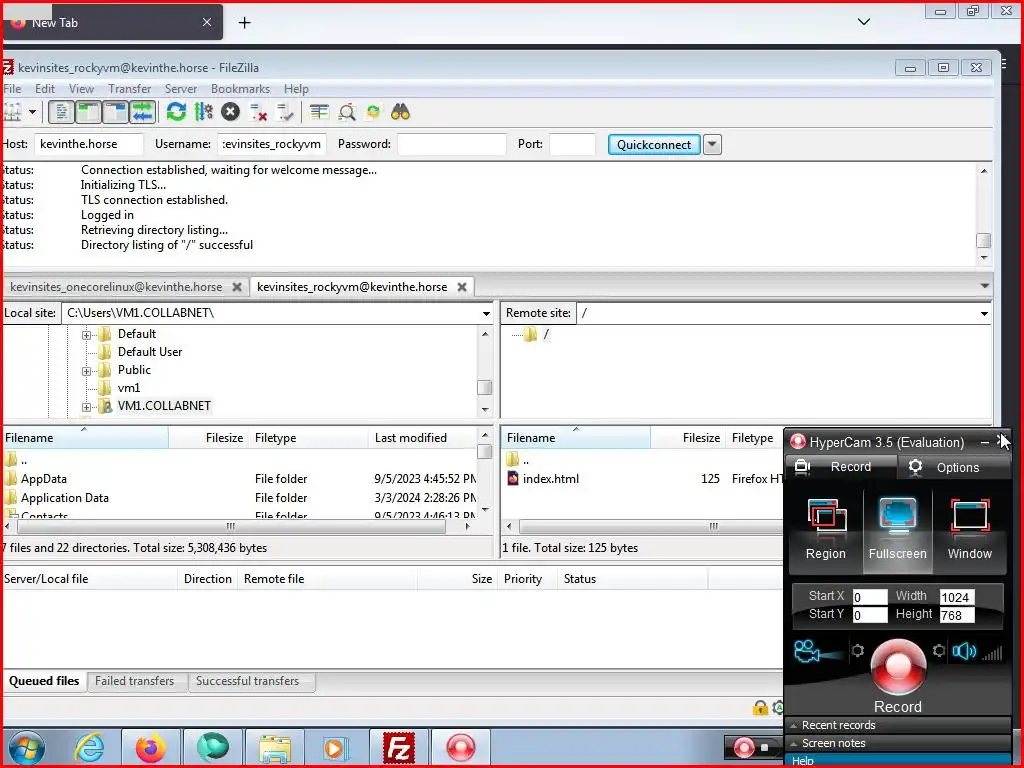This screenshot has width=1024, height=768.
Task: Open the View menu
Action: pyautogui.click(x=82, y=89)
